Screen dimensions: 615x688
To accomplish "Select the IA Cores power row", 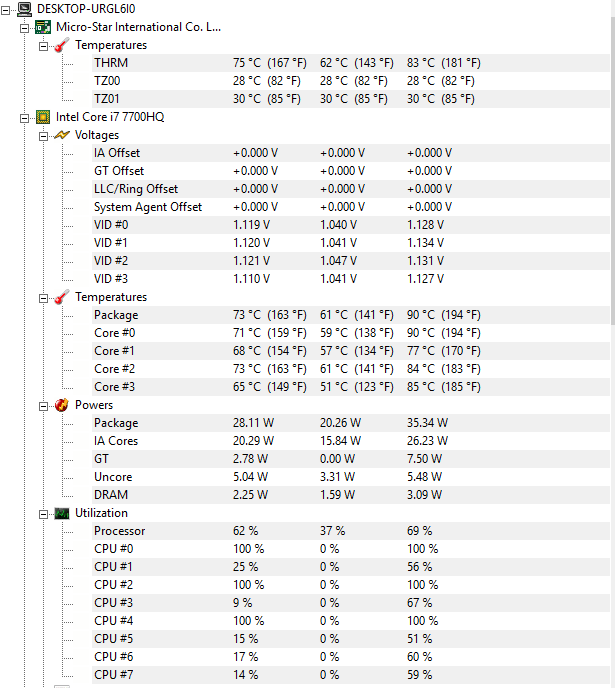I will point(116,441).
